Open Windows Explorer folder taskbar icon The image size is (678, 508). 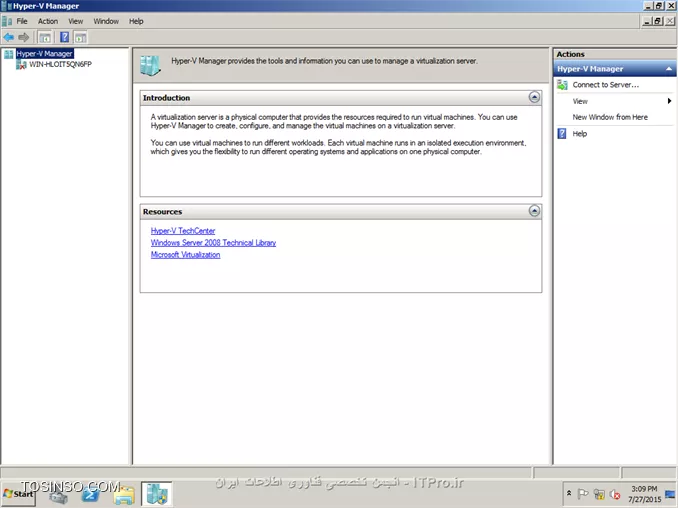(124, 495)
